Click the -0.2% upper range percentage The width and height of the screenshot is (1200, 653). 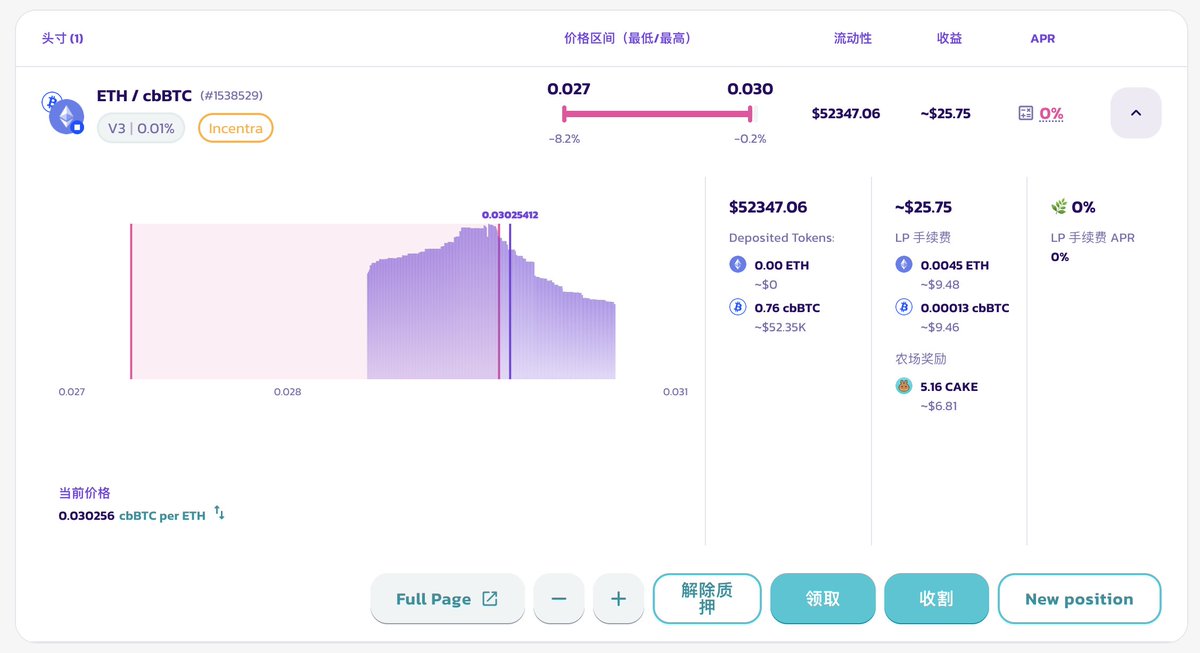[x=750, y=139]
